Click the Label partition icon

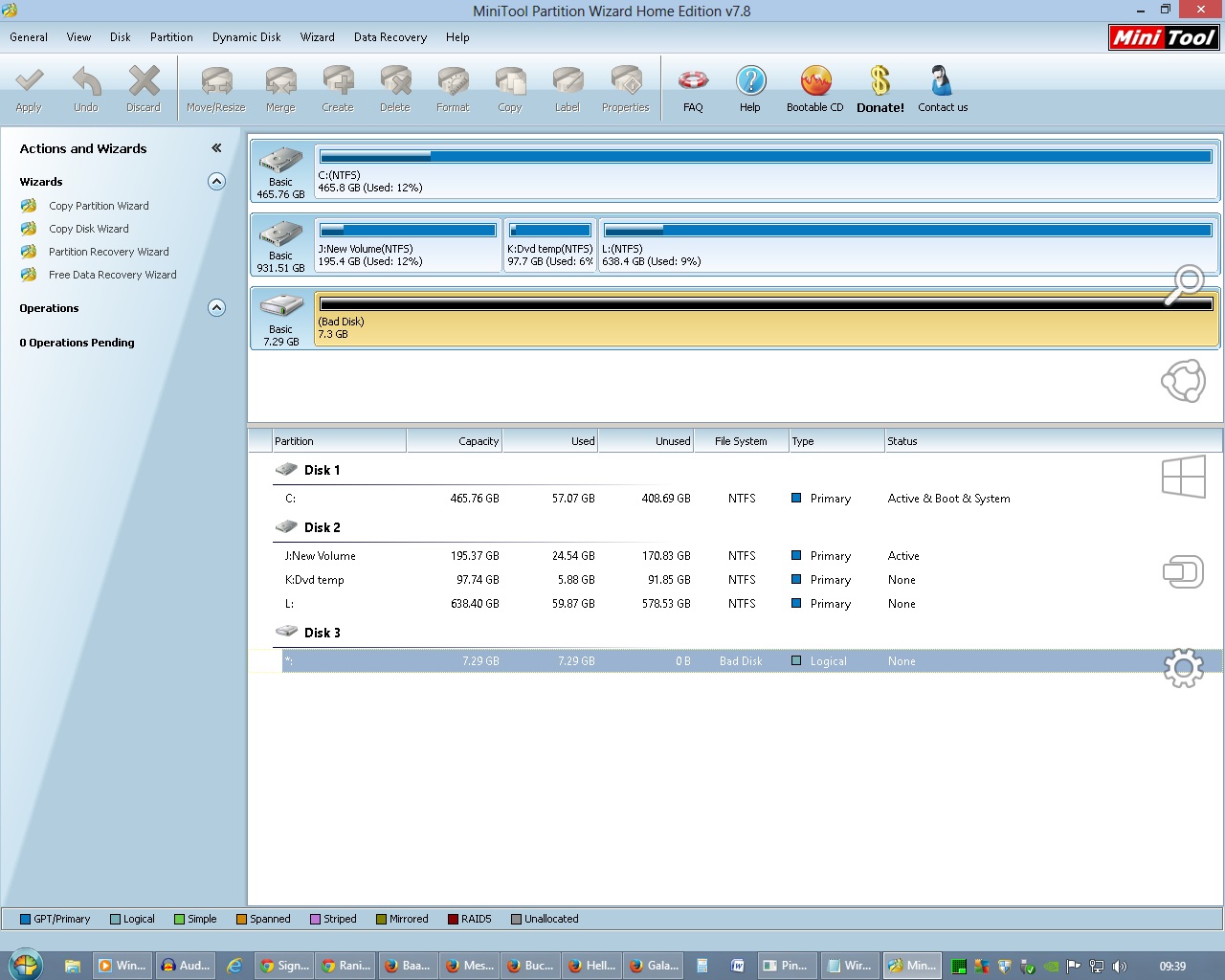[x=568, y=81]
